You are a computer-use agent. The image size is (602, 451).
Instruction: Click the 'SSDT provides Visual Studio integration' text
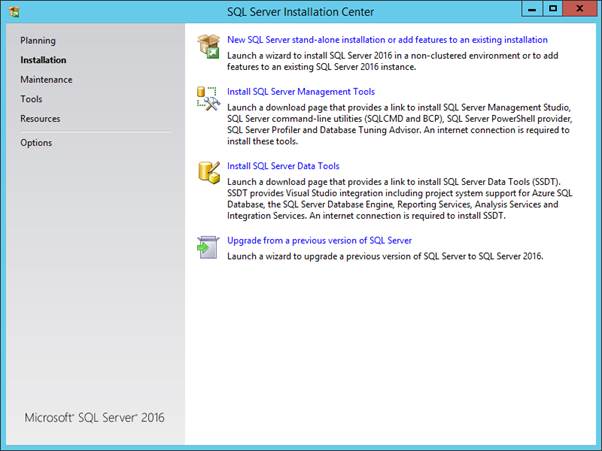tap(305, 193)
